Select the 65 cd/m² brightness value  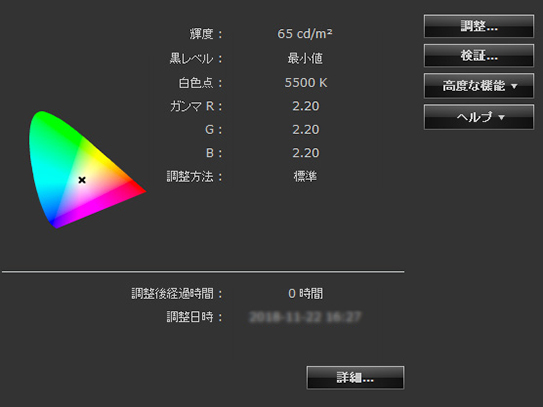305,34
